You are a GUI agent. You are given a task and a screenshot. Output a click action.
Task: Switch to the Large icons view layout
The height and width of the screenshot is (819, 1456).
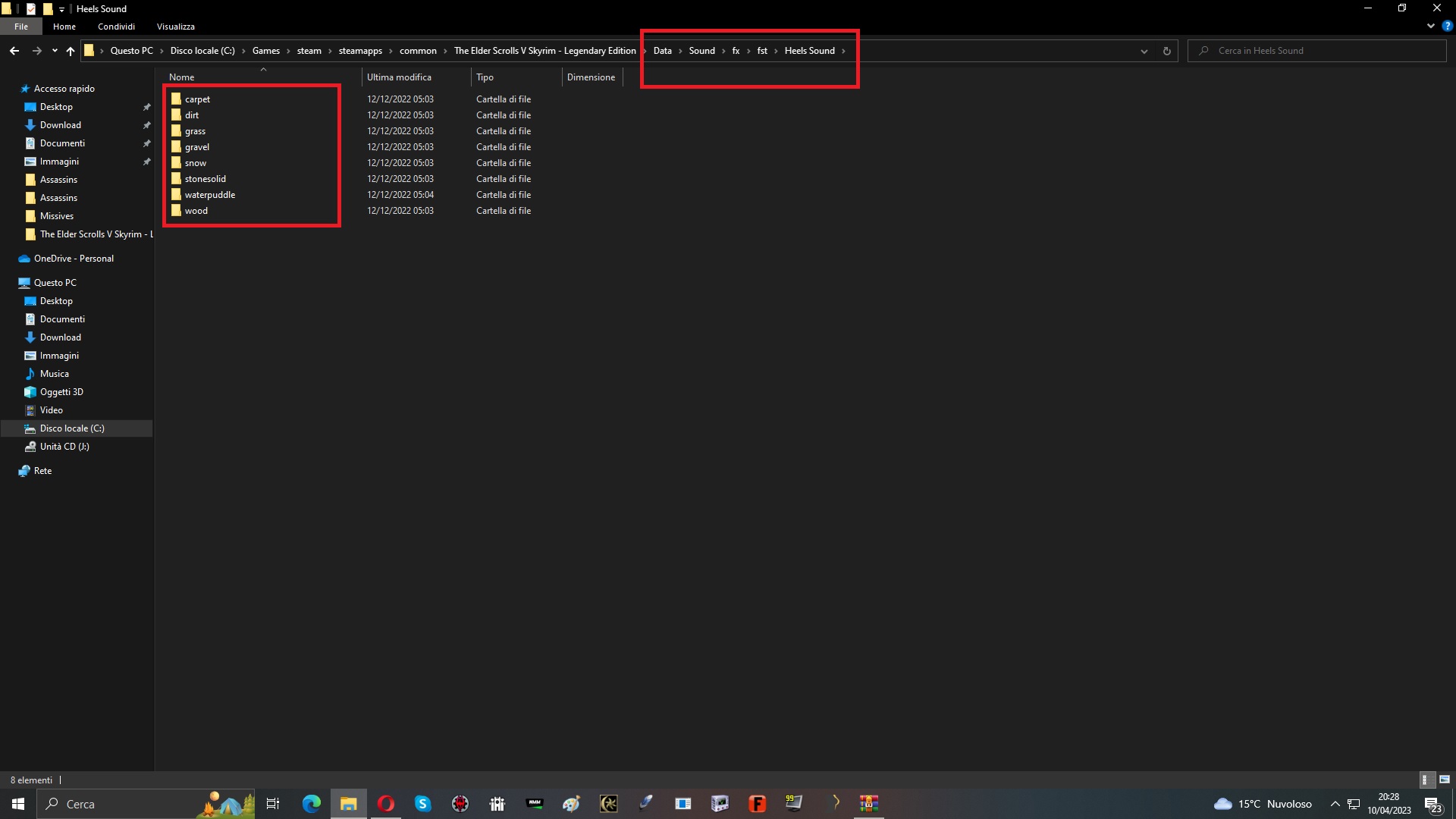[1445, 780]
